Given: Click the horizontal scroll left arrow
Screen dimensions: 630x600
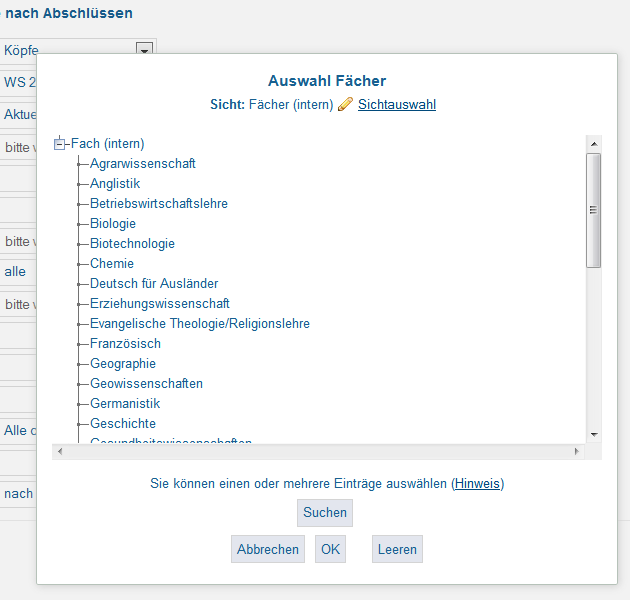Looking at the screenshot, I should (60, 451).
